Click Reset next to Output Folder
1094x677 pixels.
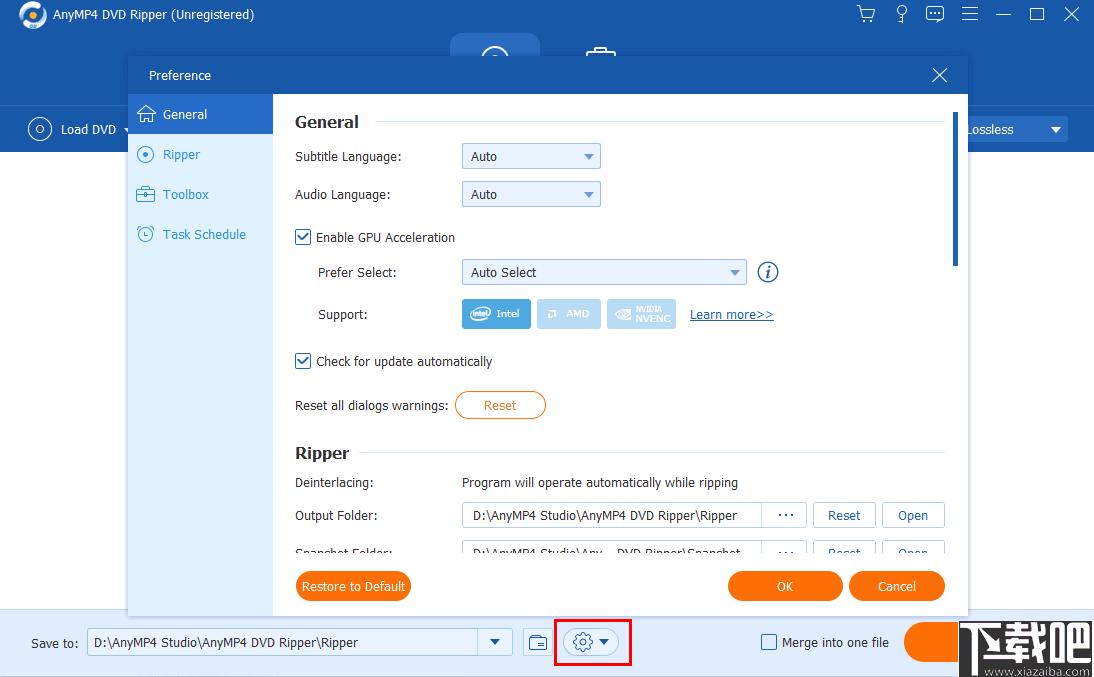844,516
